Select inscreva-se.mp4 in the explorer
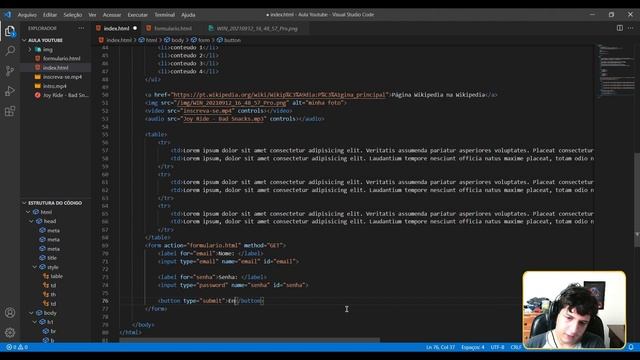640x360 pixels. tap(62, 77)
